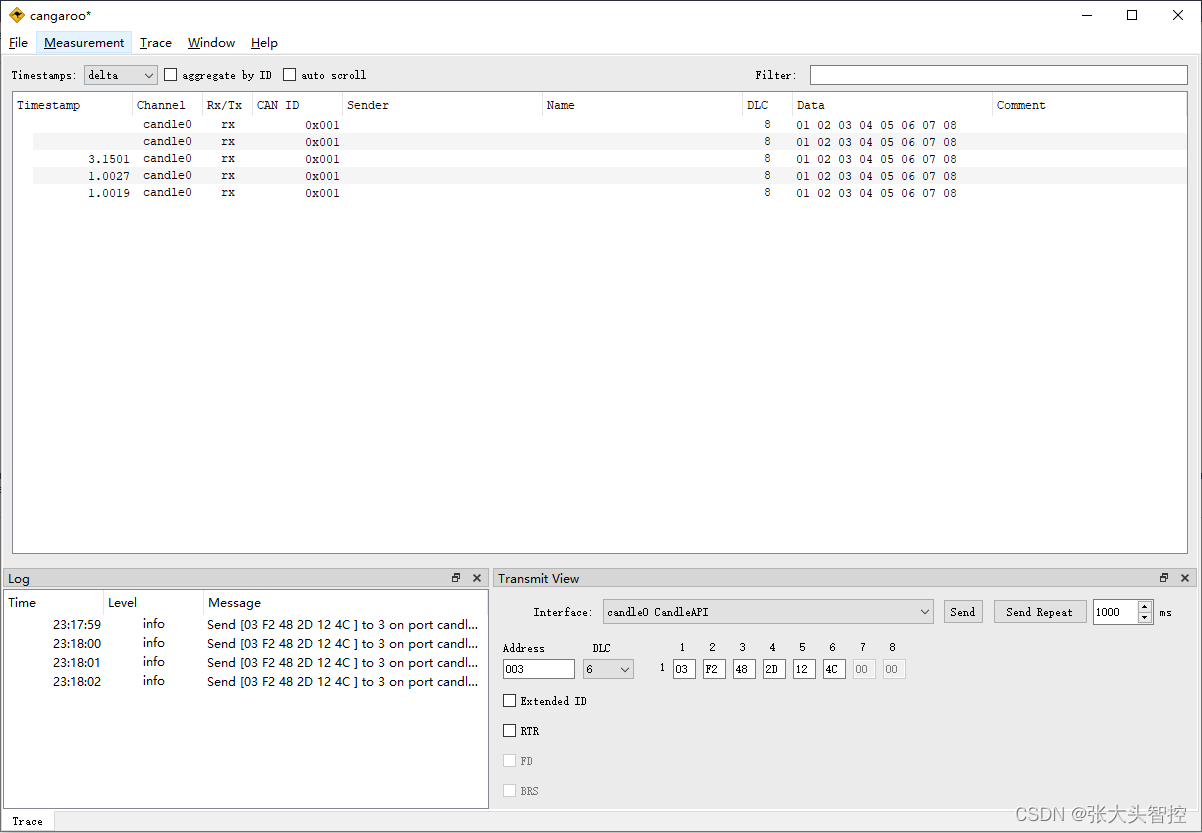Enable Extended ID in Transmit View

(x=509, y=701)
